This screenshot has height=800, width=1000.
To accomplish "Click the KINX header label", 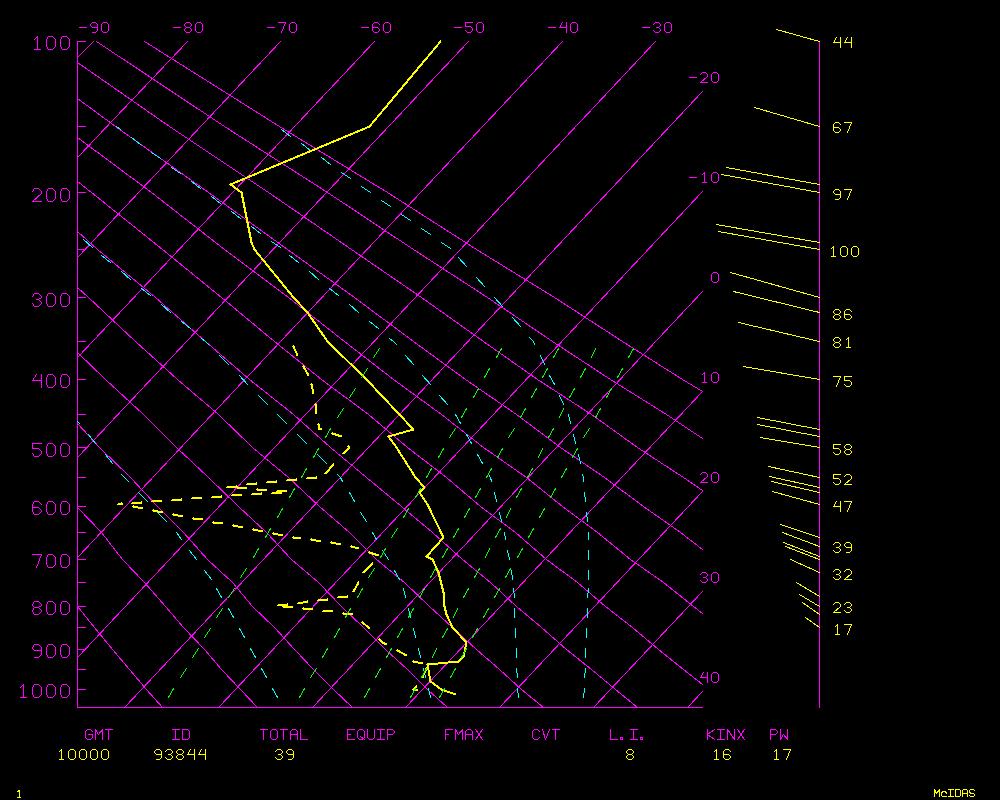I will pos(726,735).
